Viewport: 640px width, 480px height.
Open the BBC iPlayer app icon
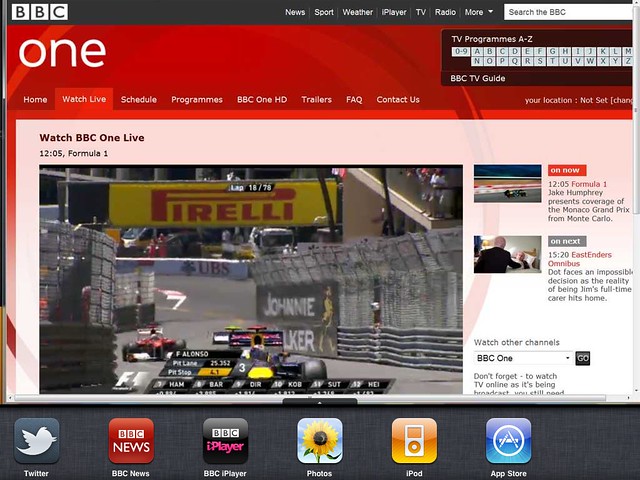point(225,441)
